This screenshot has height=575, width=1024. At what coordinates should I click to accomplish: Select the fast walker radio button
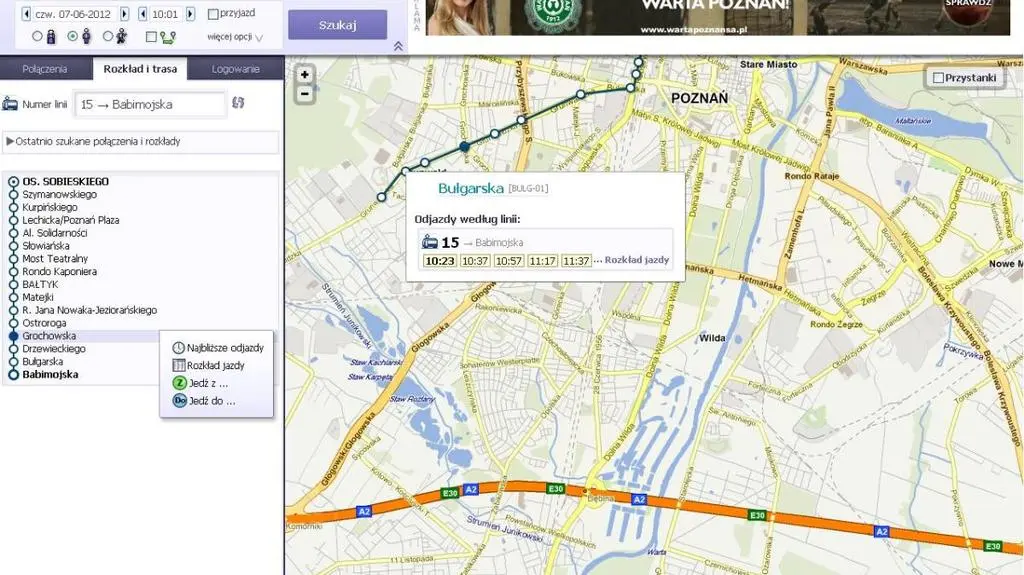(x=108, y=37)
